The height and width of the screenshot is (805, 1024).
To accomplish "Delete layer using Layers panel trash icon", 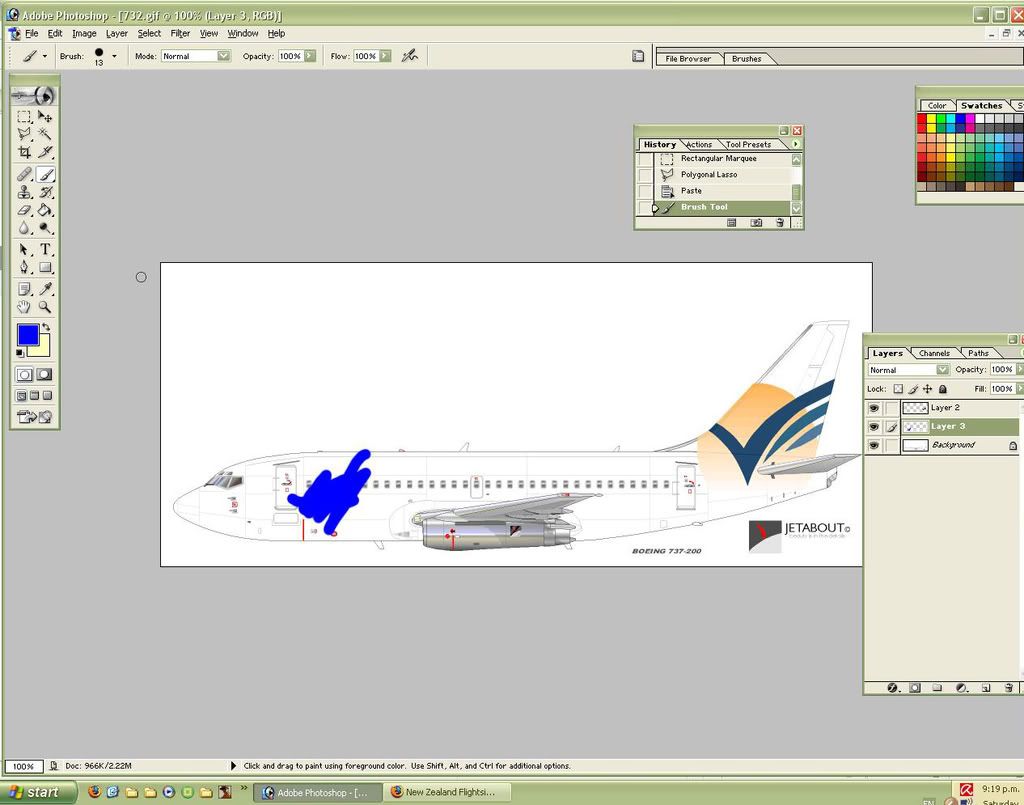I will point(1009,688).
